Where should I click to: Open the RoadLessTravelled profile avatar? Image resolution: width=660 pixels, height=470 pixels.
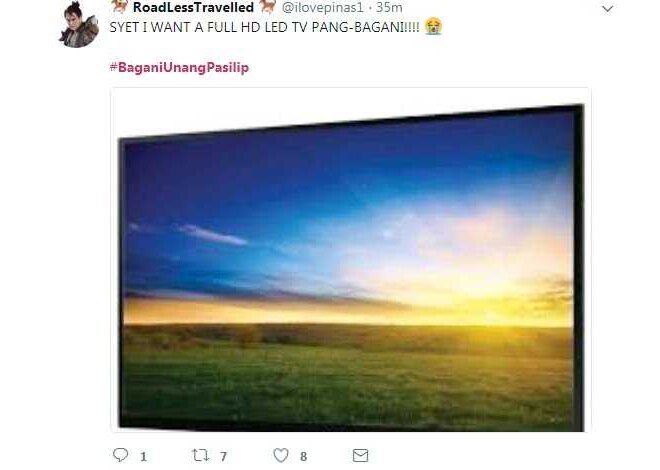[79, 24]
